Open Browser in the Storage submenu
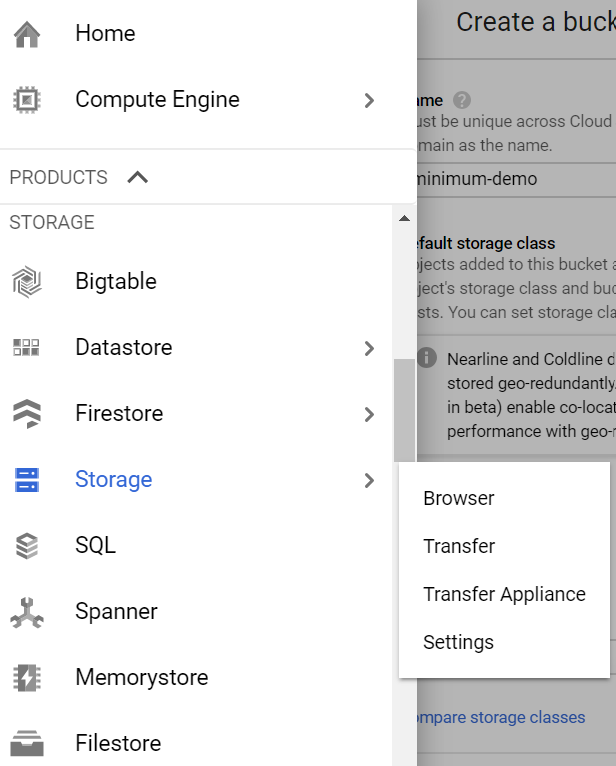The height and width of the screenshot is (766, 616). 459,499
